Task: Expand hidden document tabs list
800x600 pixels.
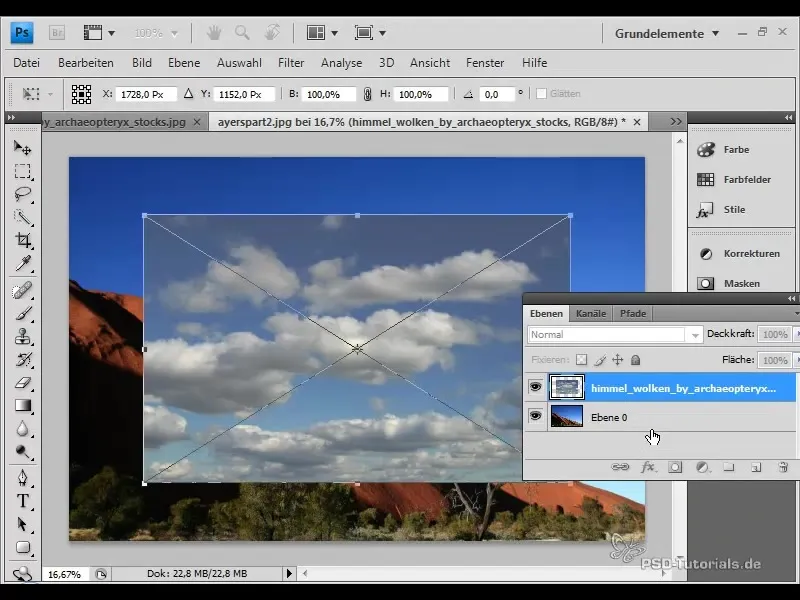Action: [676, 122]
